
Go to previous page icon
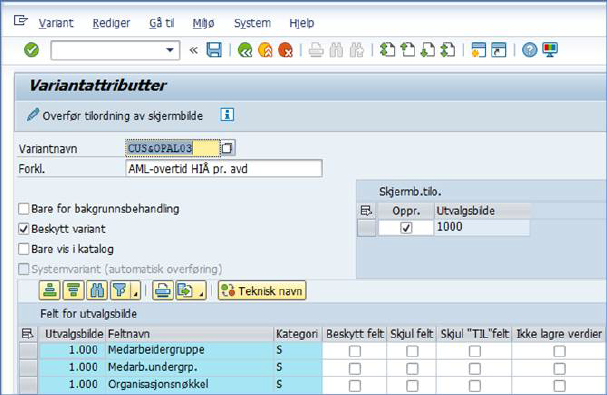click(407, 50)
